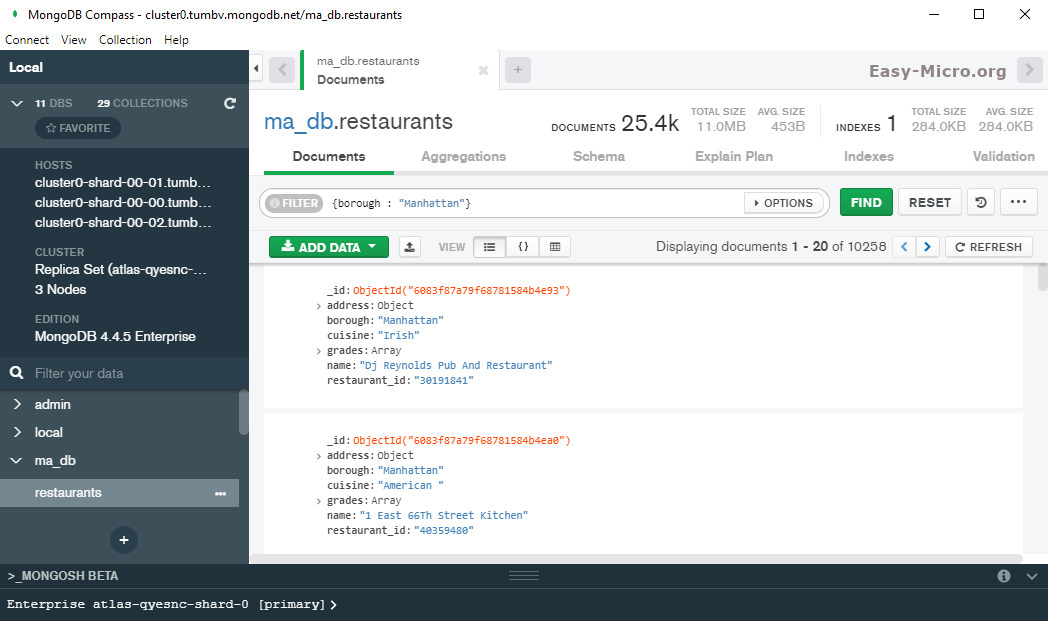Expand the local database
This screenshot has height=621, width=1048.
pos(17,432)
